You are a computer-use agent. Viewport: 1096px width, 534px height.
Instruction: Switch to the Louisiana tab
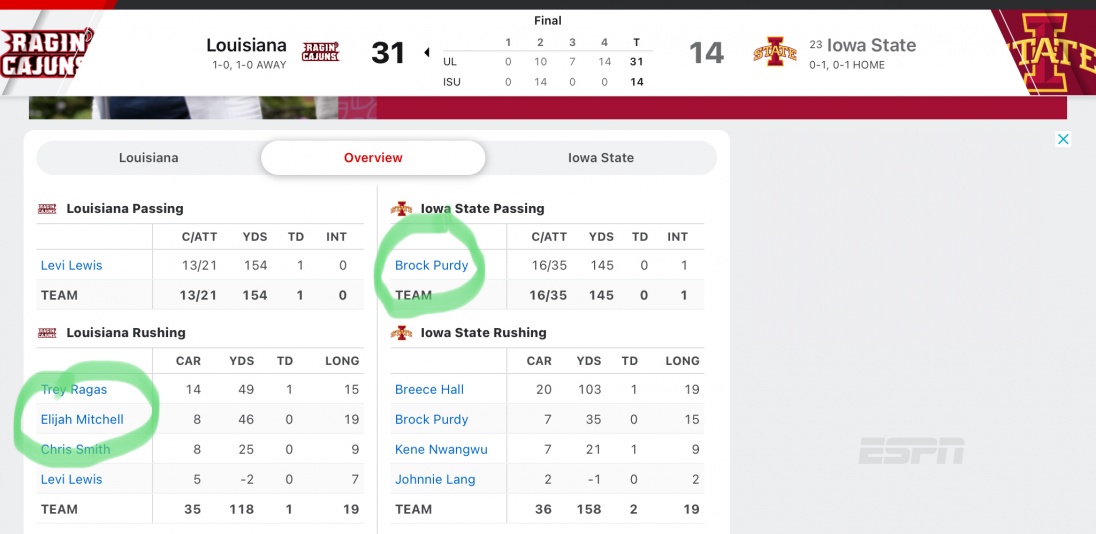click(x=149, y=158)
